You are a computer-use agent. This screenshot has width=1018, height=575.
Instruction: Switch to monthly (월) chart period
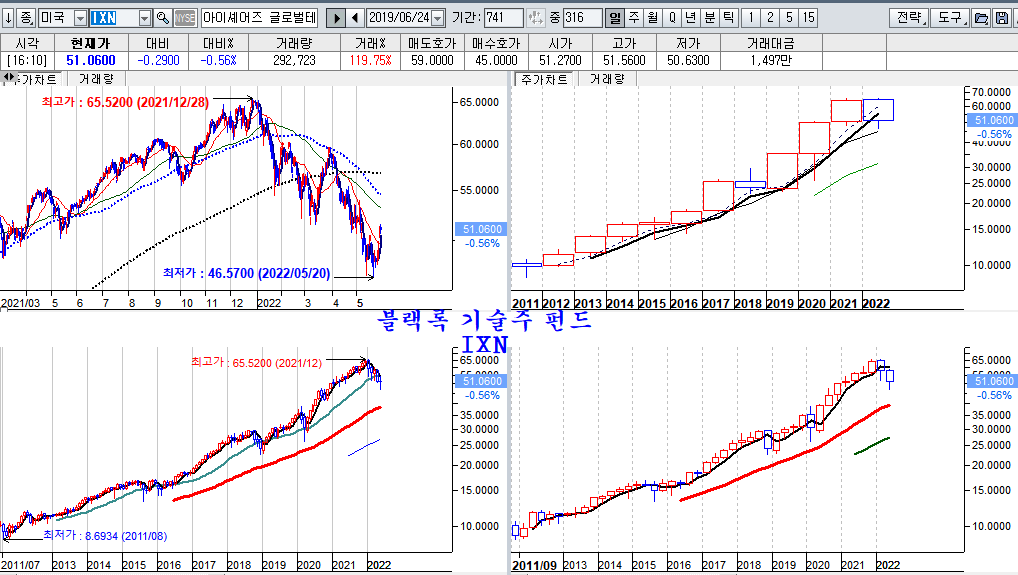click(x=652, y=18)
